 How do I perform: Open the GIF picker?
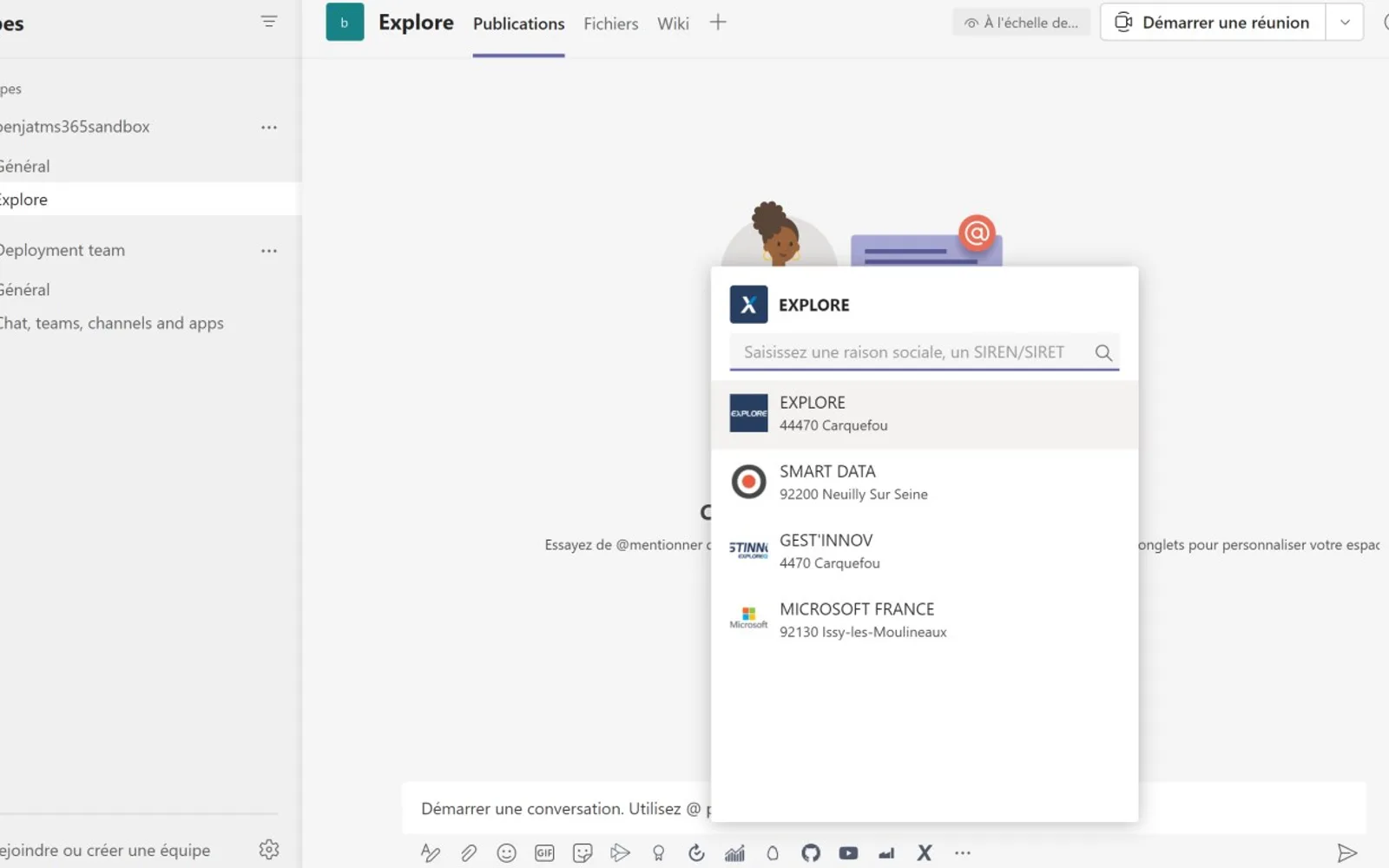click(544, 852)
